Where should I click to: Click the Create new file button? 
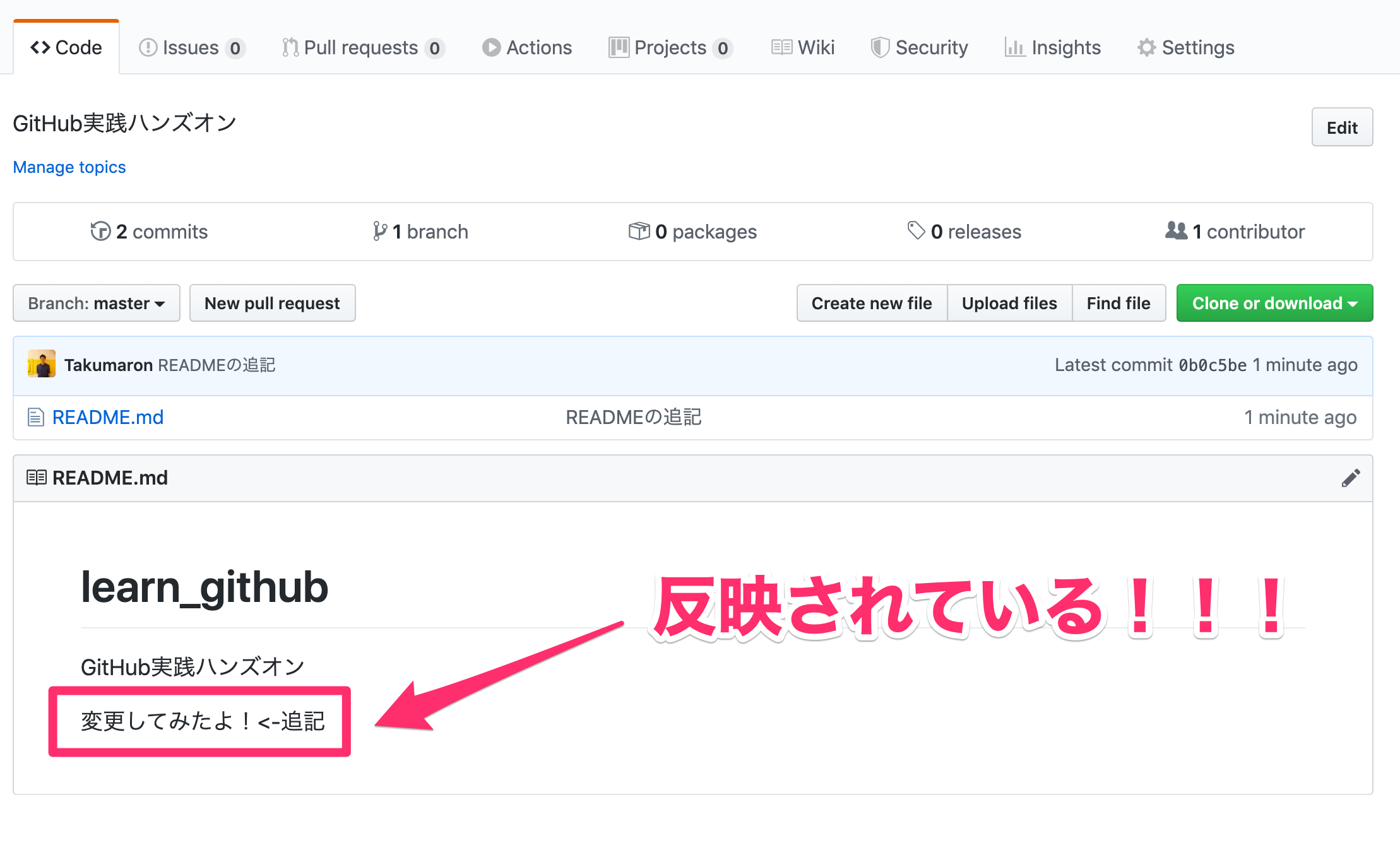pos(872,303)
